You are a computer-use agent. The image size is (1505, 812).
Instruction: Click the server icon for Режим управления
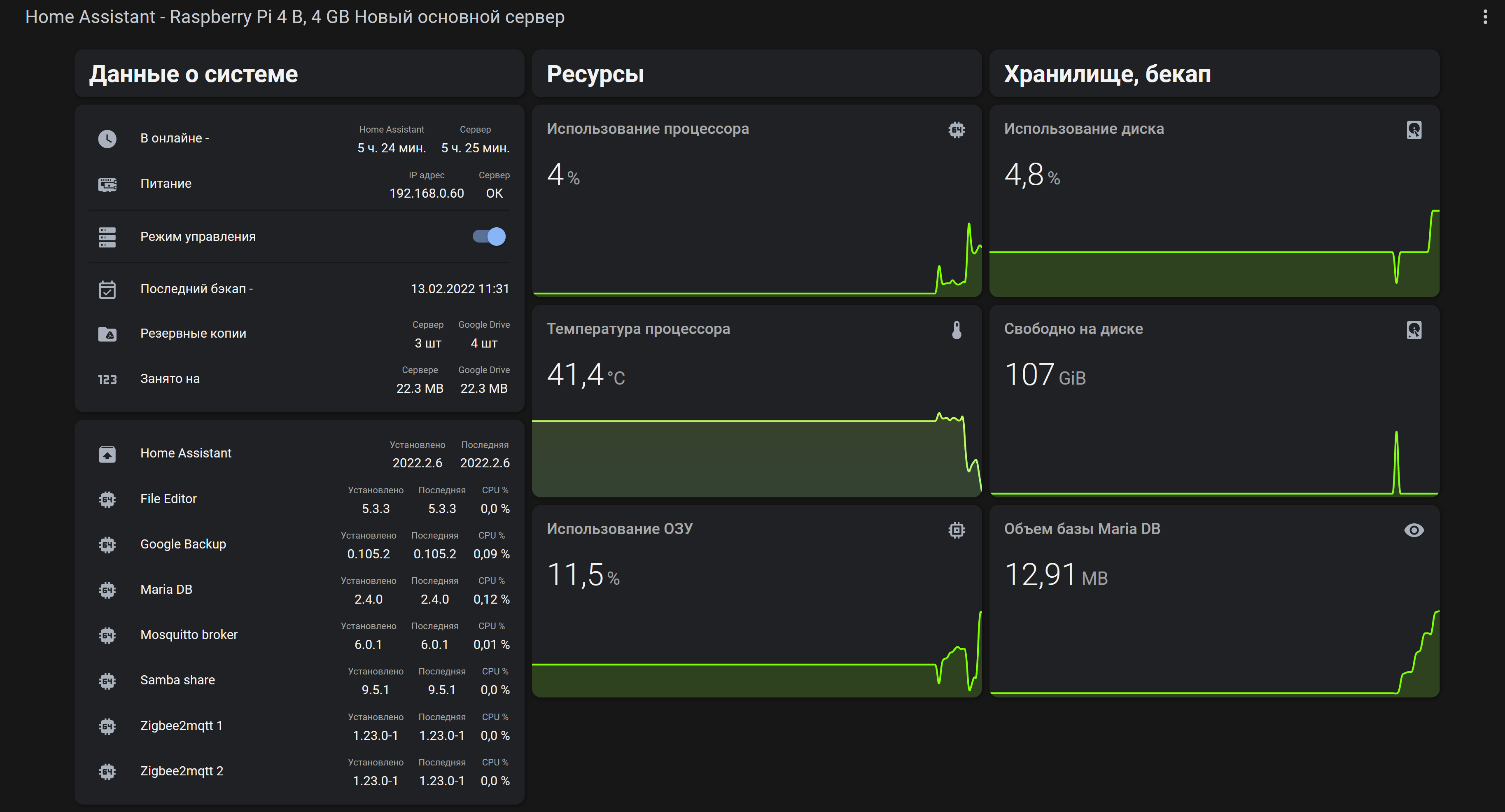(107, 237)
